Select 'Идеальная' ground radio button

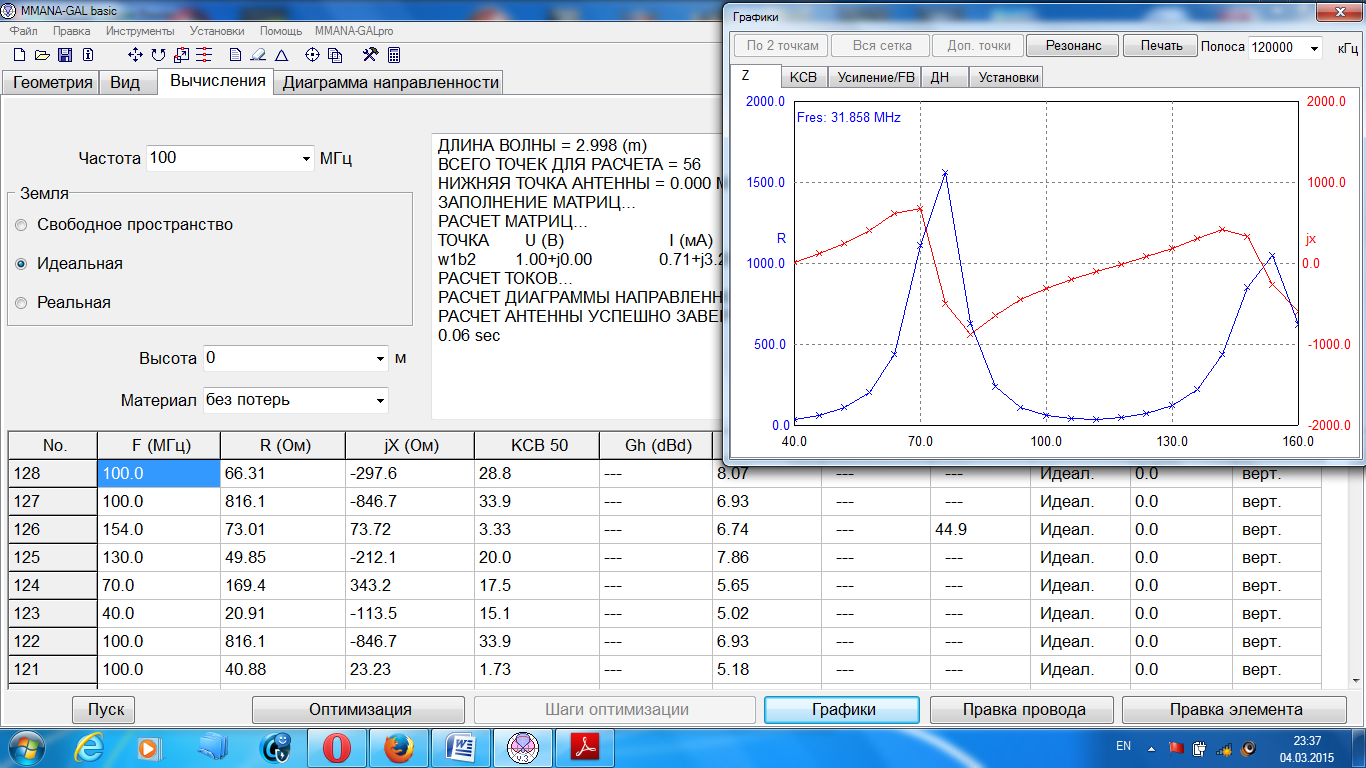[x=21, y=264]
